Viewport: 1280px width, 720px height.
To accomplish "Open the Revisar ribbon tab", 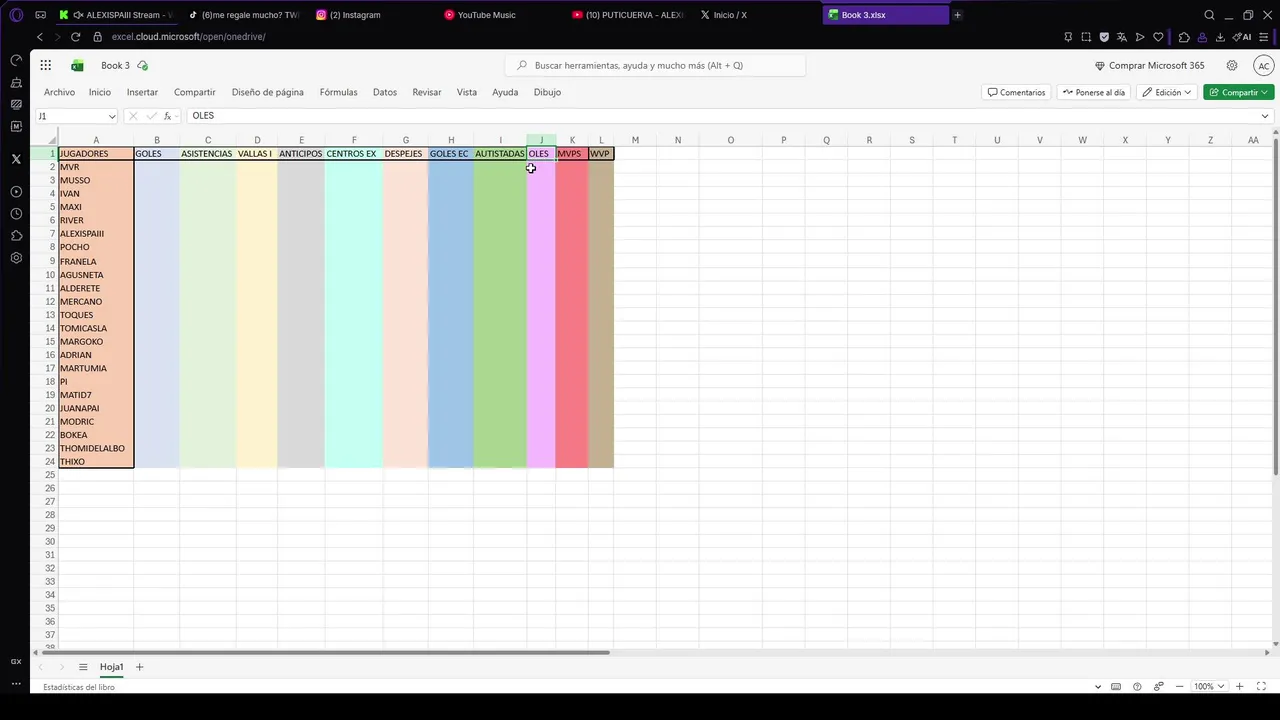I will point(427,92).
